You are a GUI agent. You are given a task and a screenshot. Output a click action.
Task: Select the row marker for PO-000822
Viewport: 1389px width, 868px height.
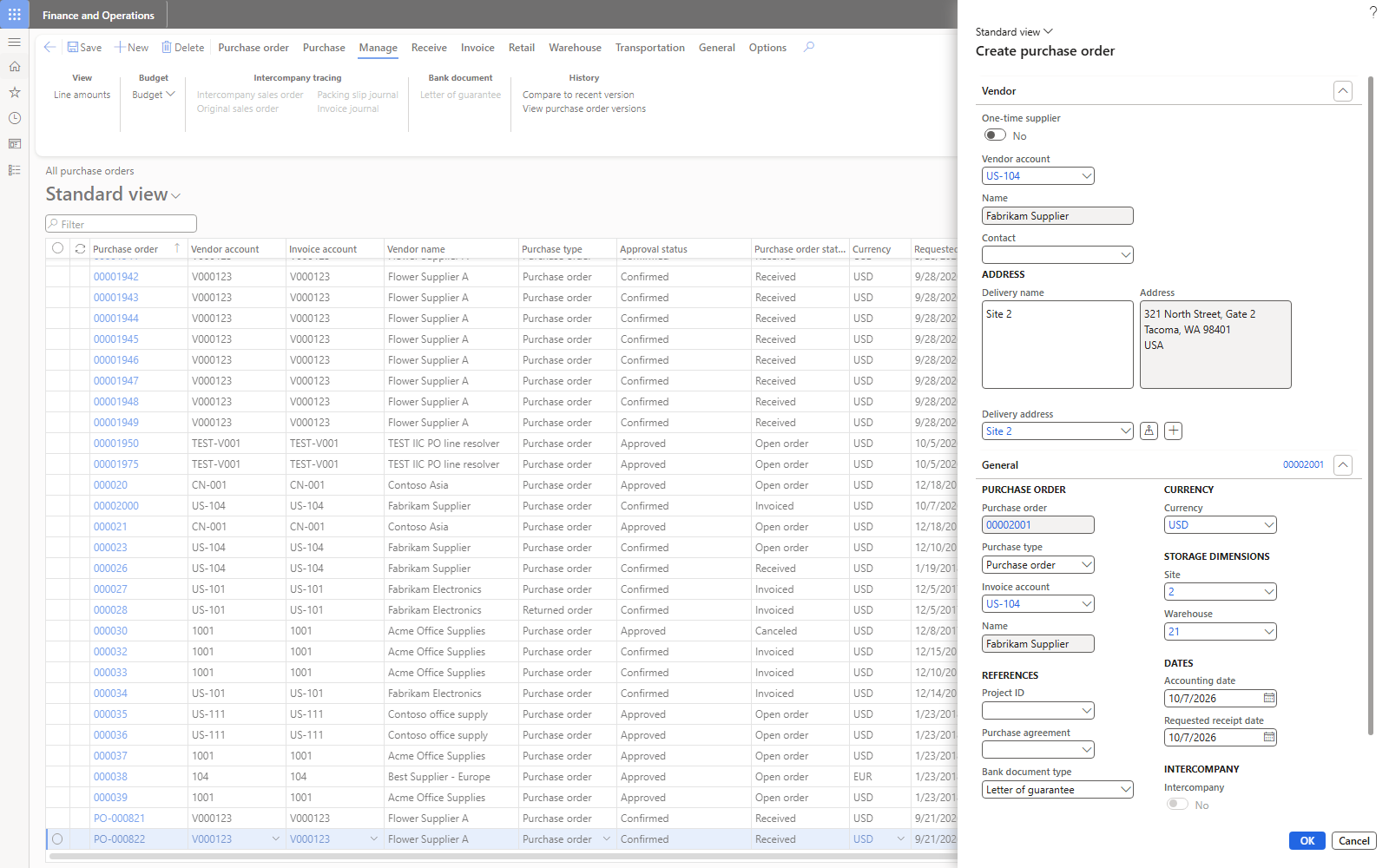coord(57,839)
